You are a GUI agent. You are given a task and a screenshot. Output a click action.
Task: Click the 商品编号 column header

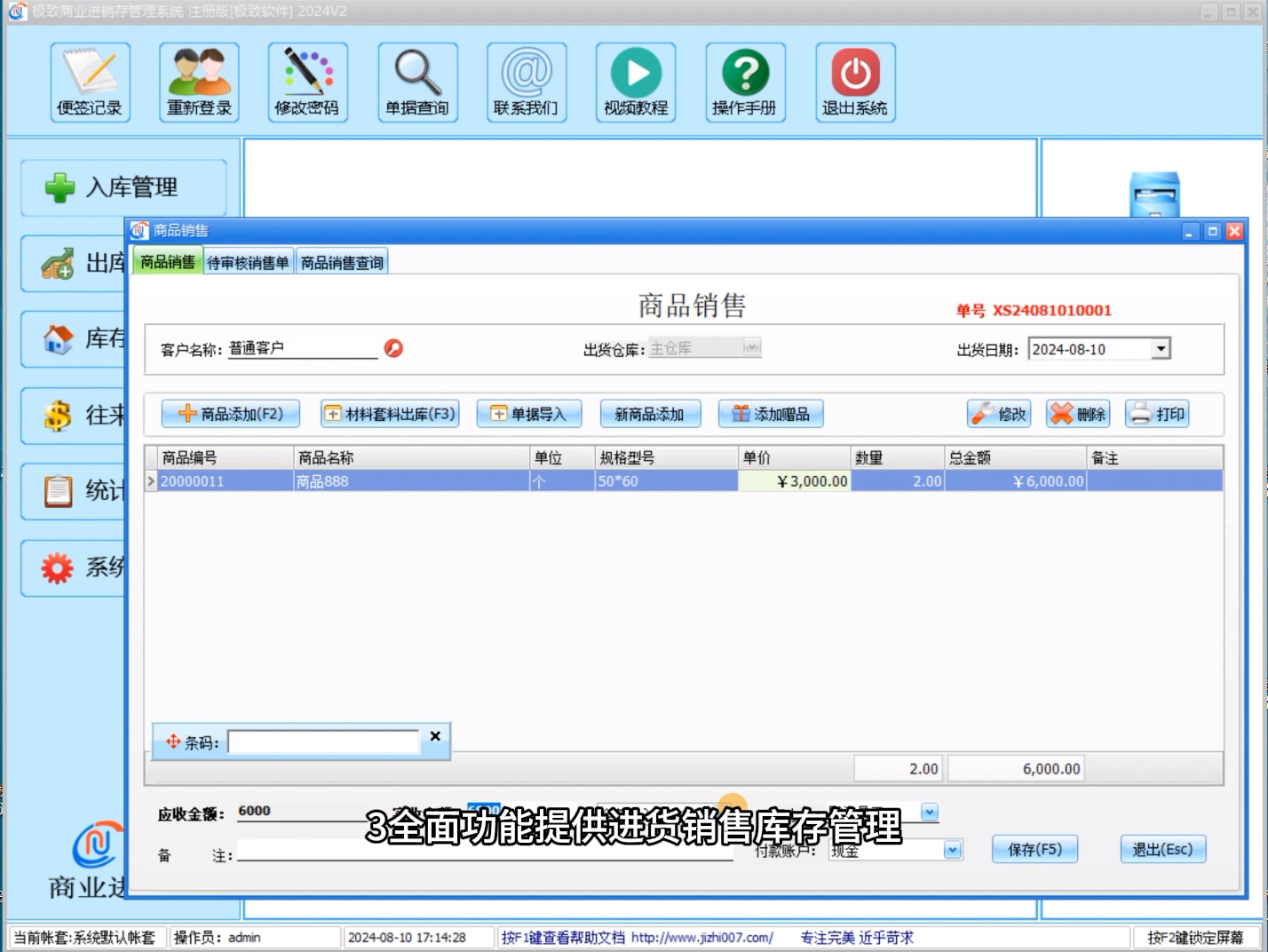pos(226,457)
